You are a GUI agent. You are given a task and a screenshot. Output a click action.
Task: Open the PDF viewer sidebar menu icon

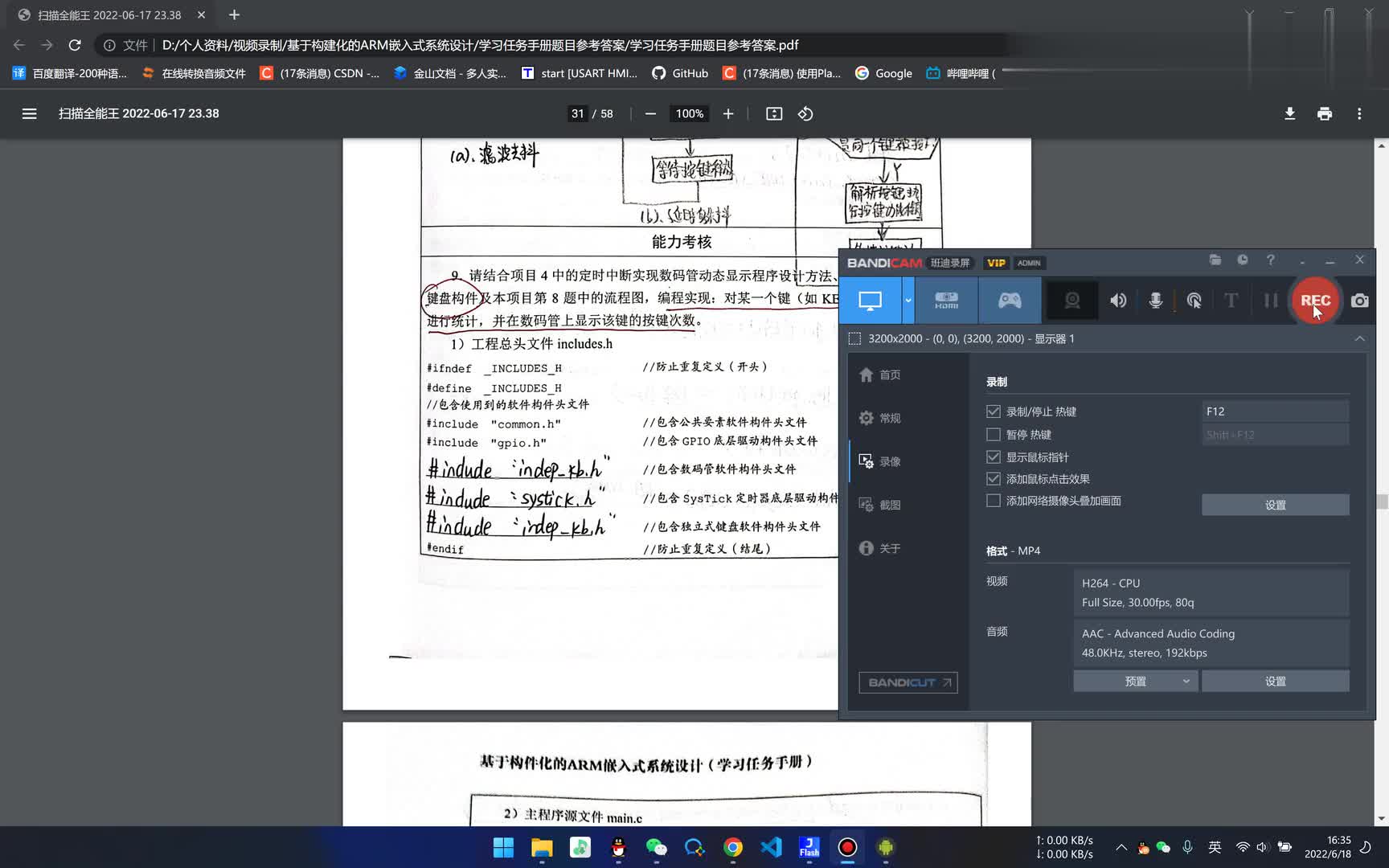point(29,113)
